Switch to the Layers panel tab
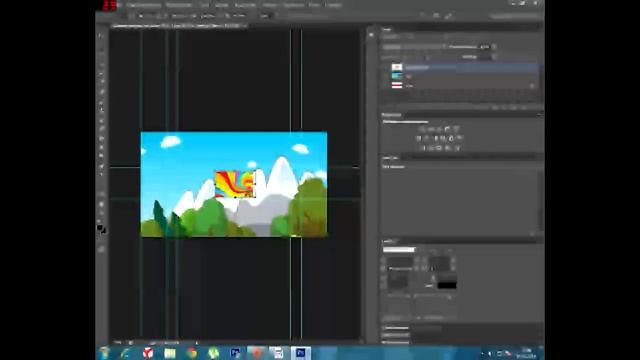640x360 pixels. [388, 29]
